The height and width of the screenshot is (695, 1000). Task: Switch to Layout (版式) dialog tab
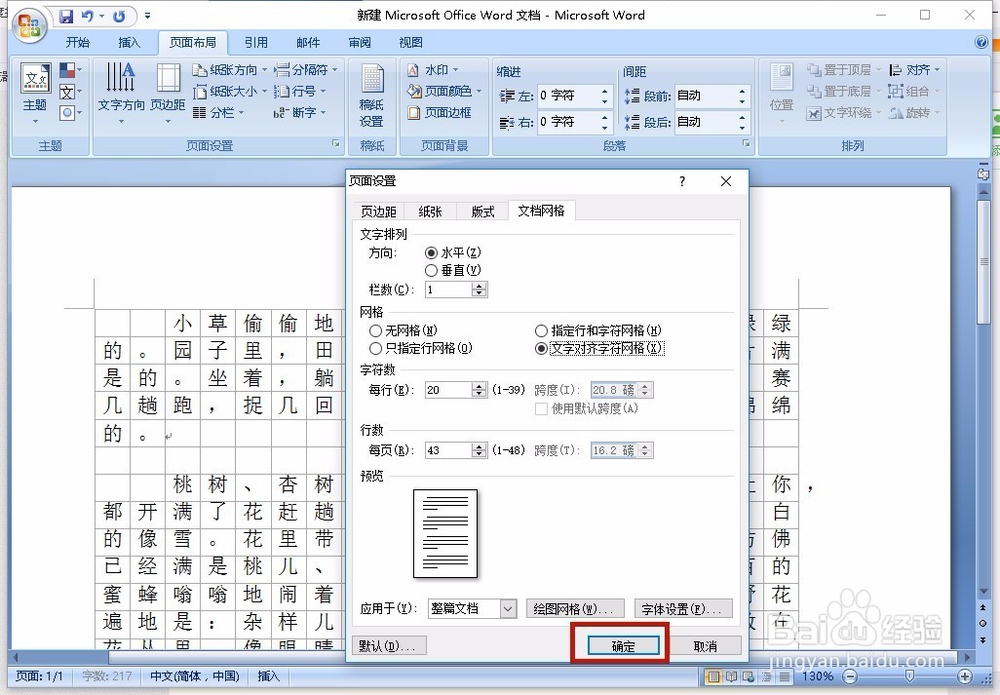(483, 211)
